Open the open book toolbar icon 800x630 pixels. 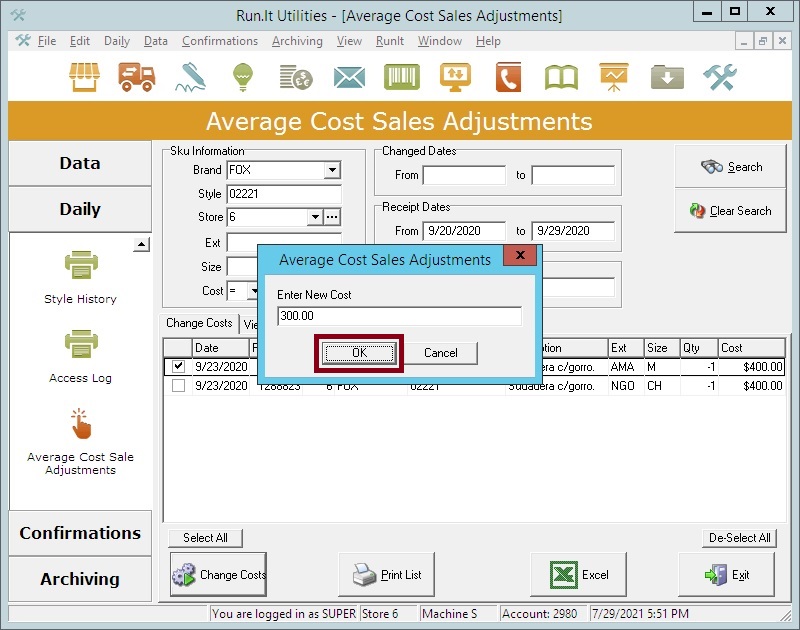561,78
